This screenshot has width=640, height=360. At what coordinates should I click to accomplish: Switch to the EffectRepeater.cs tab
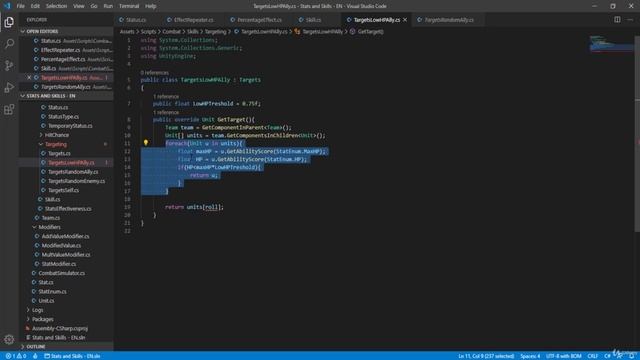pyautogui.click(x=193, y=20)
